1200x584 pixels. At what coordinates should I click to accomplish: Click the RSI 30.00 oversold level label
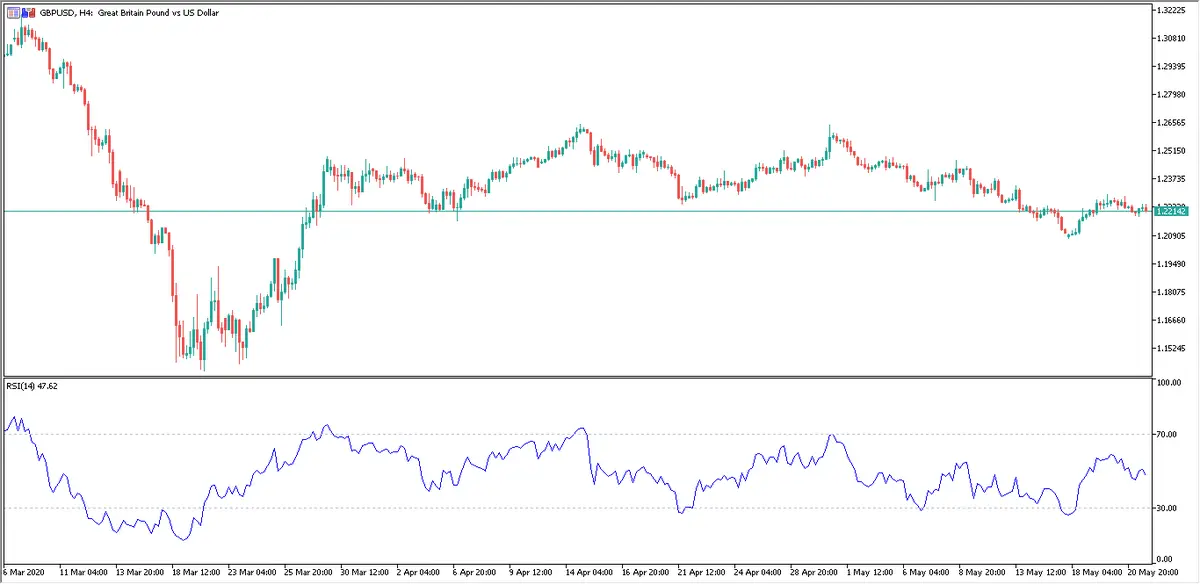pyautogui.click(x=1166, y=508)
